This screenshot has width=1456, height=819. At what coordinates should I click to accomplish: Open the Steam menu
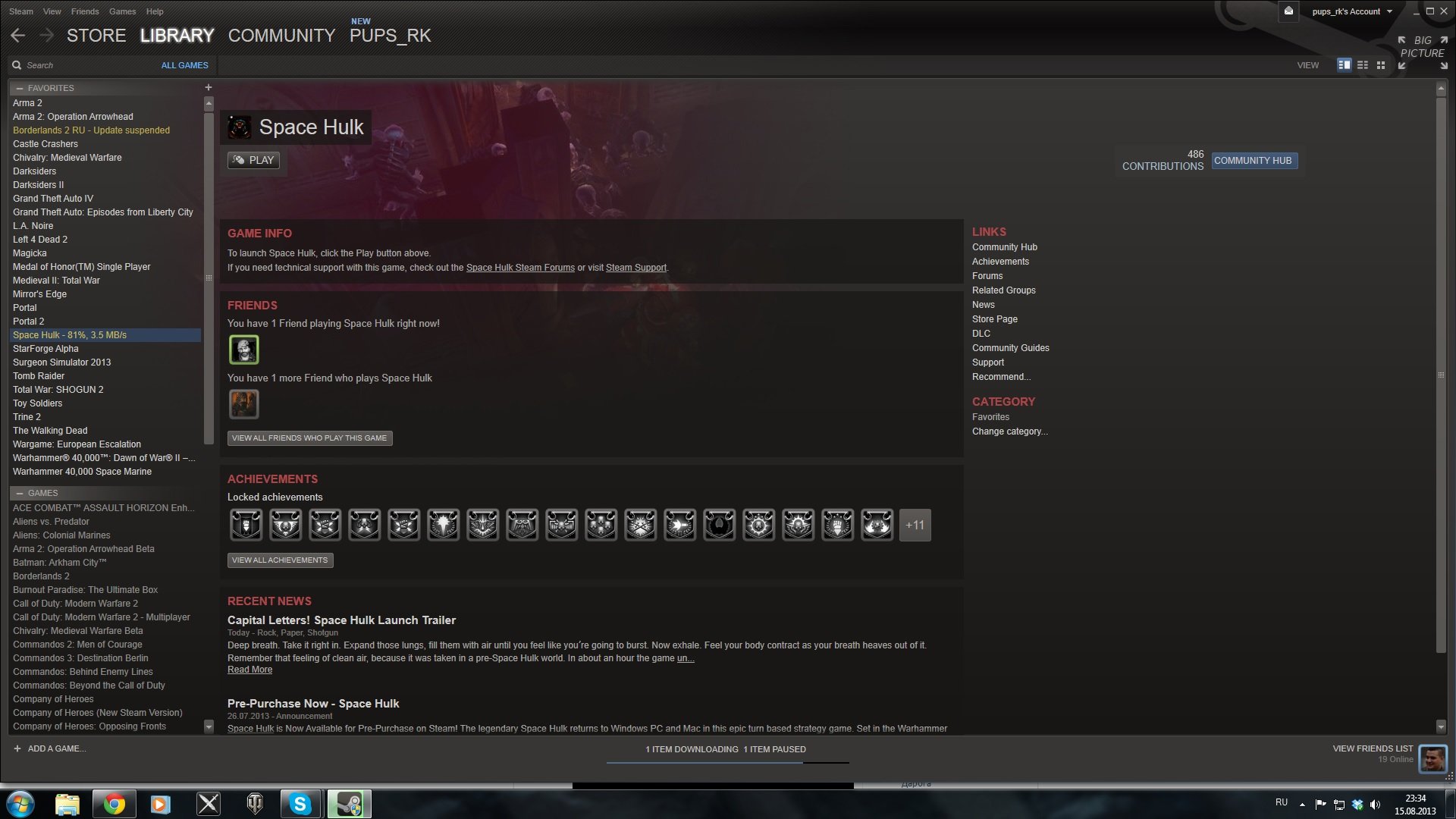[21, 11]
